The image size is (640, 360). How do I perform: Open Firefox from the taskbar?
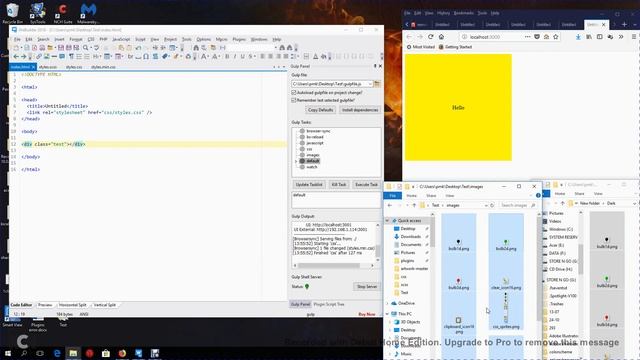coord(122,353)
